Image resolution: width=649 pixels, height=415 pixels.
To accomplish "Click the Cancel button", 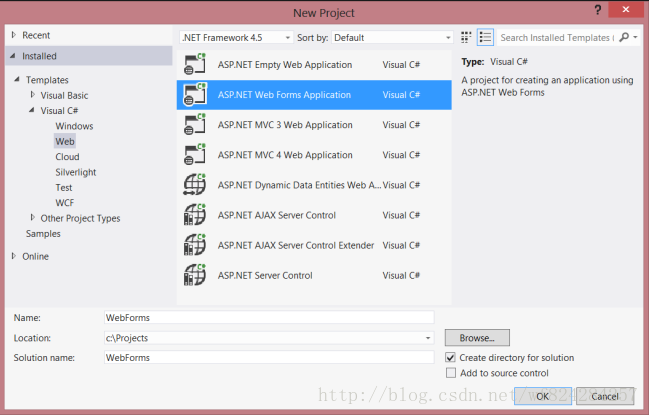I will click(x=605, y=396).
